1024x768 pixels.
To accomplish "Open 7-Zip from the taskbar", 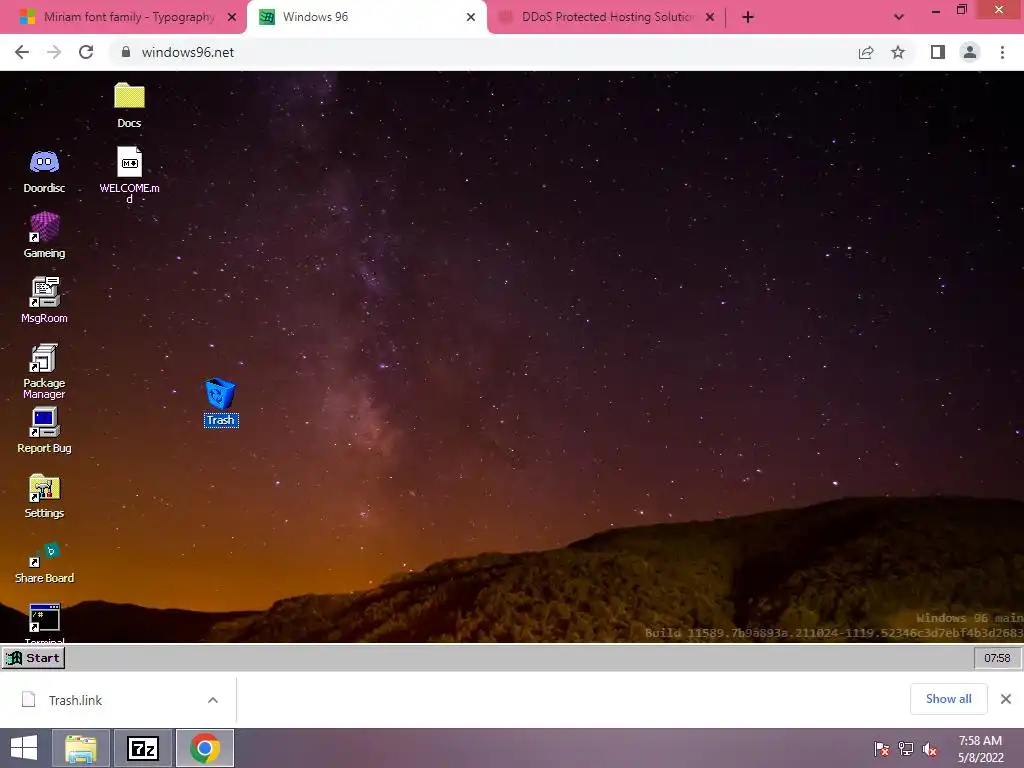I will tap(143, 748).
